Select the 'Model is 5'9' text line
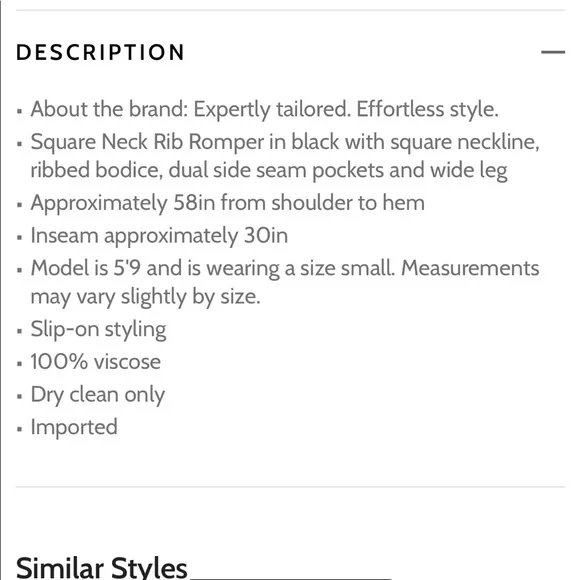The height and width of the screenshot is (580, 580). tap(285, 268)
